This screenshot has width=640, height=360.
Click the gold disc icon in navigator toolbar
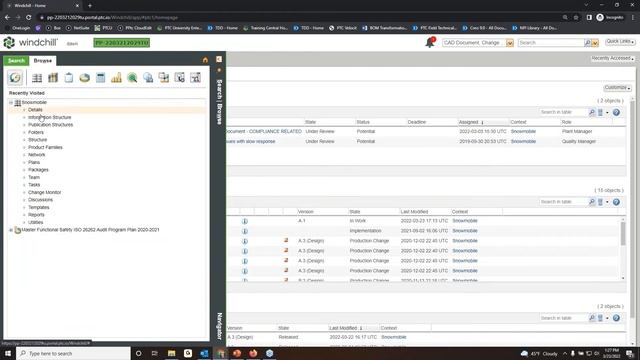pos(84,78)
